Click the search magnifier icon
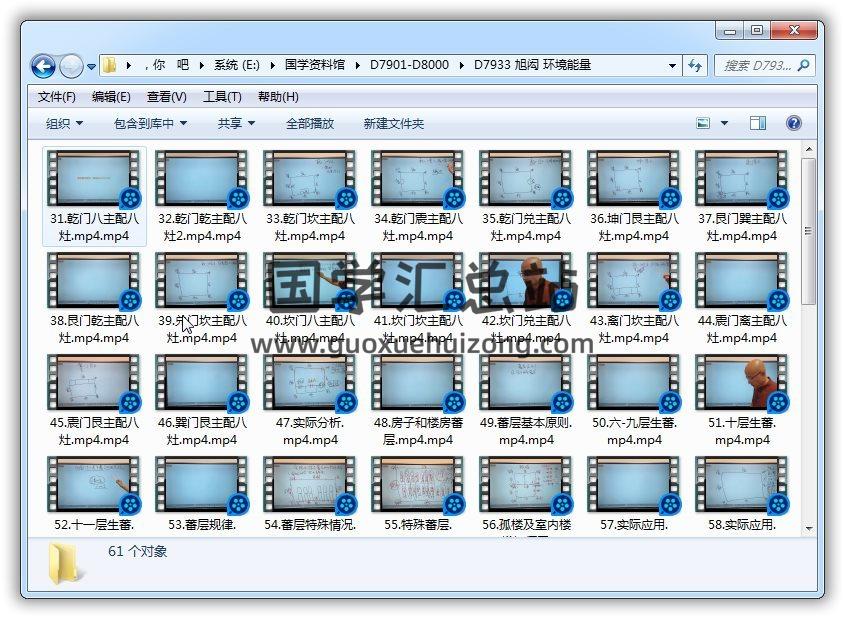This screenshot has width=845, height=619. [804, 66]
